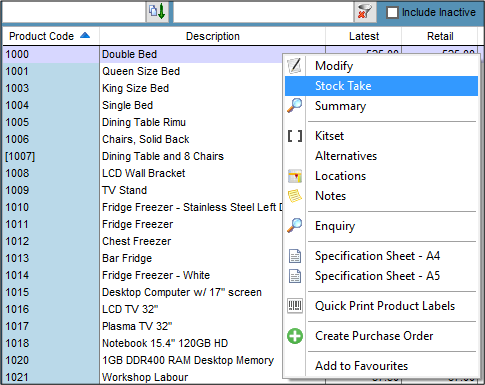Toggle the Include Inactive checkbox

coord(392,13)
